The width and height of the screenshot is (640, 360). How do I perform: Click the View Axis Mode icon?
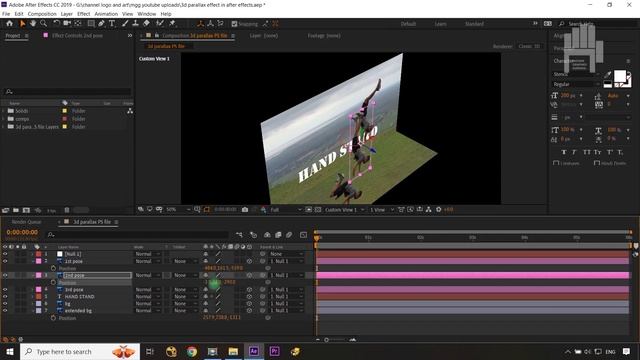point(221,24)
